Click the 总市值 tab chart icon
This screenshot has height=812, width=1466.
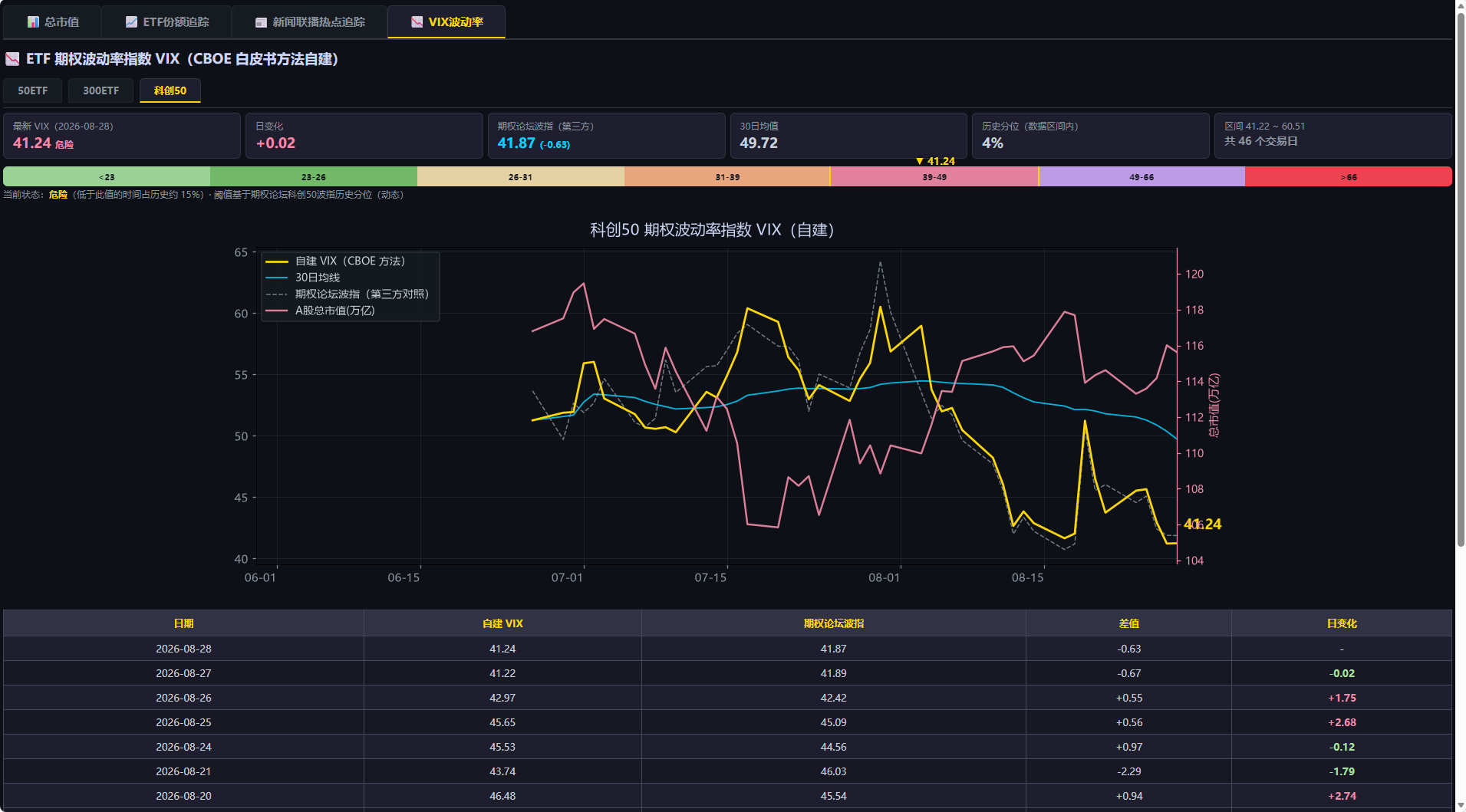[33, 22]
